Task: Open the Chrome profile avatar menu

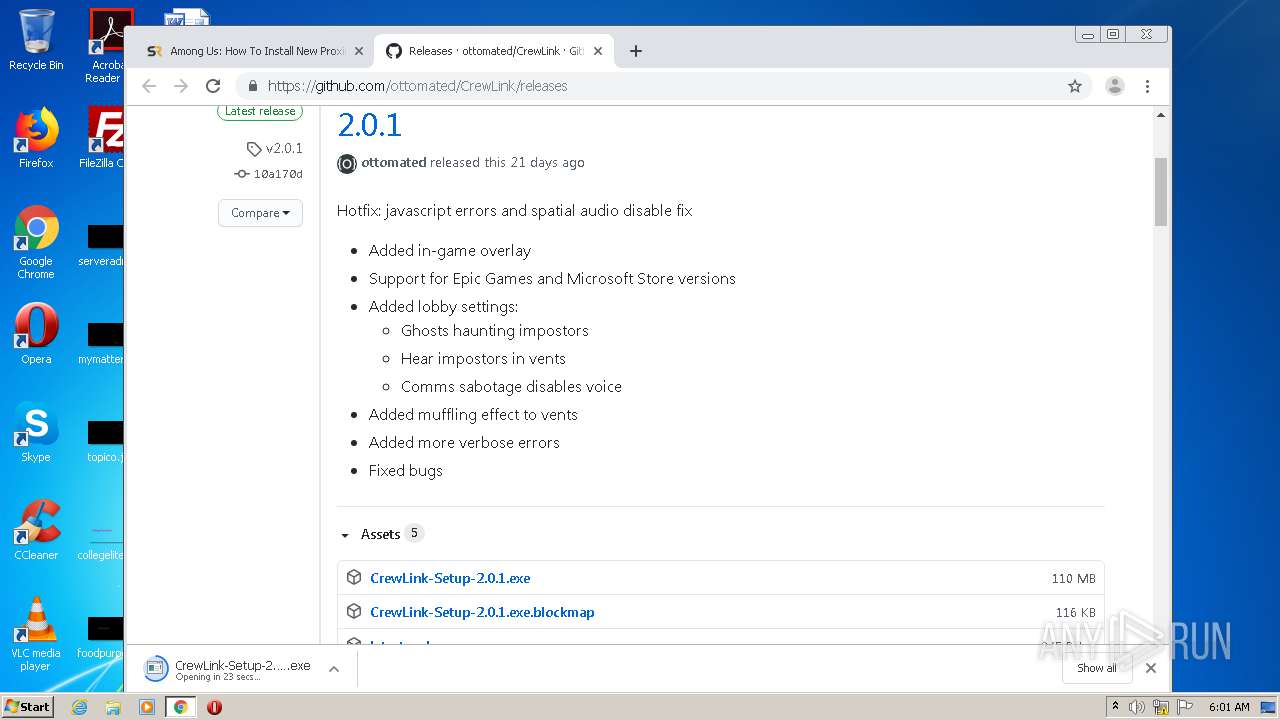Action: click(1114, 86)
